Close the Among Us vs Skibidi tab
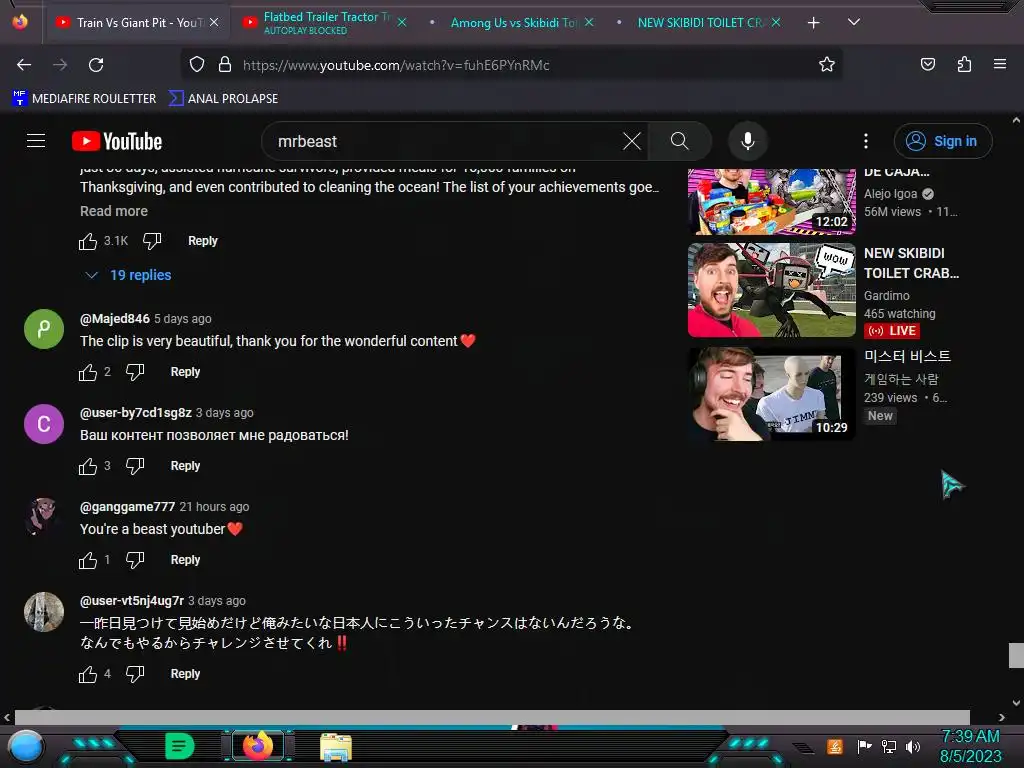Screen dimensions: 1024x768 point(588,22)
